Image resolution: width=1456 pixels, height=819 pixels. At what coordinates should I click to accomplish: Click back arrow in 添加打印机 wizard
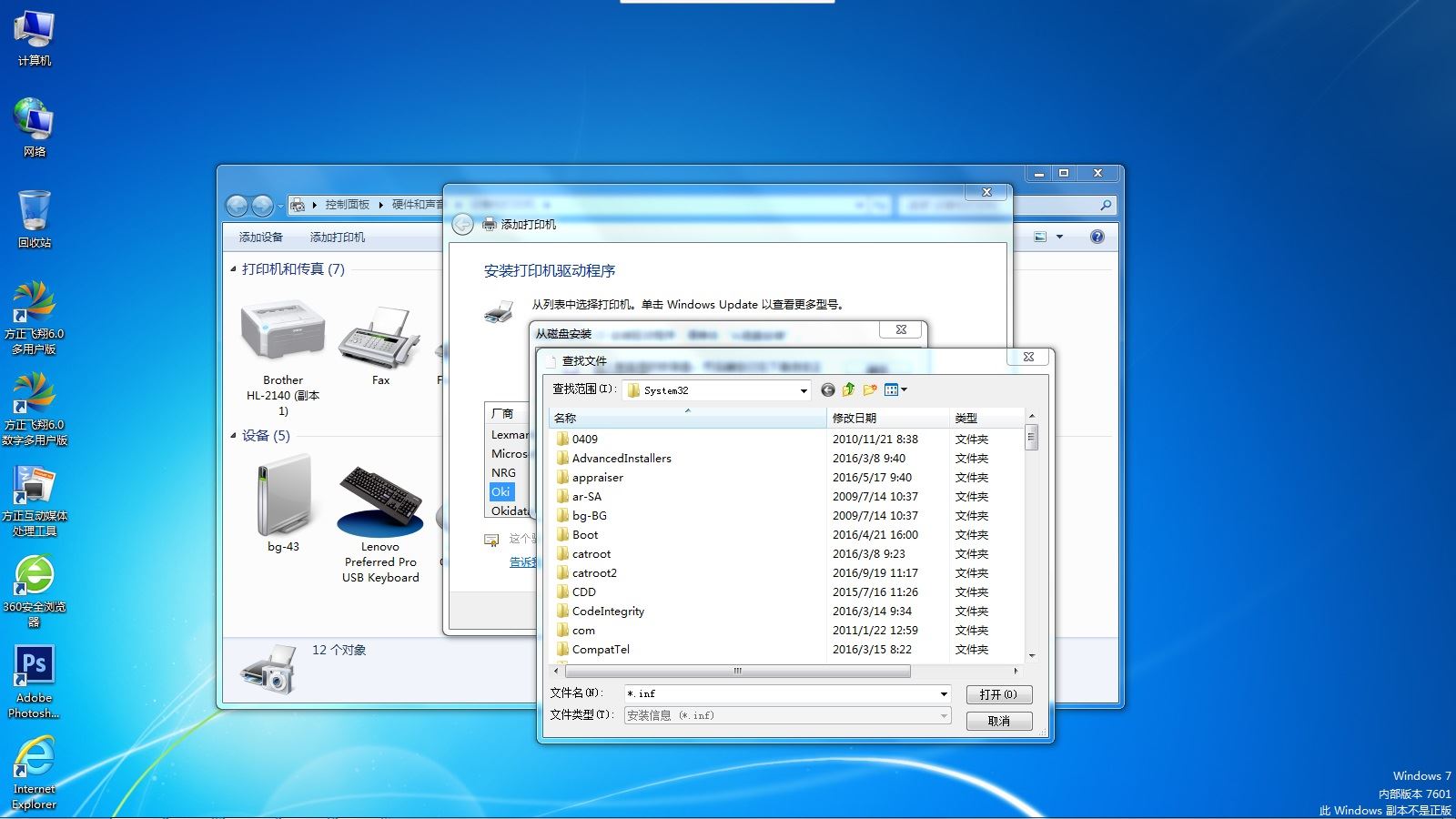click(462, 225)
